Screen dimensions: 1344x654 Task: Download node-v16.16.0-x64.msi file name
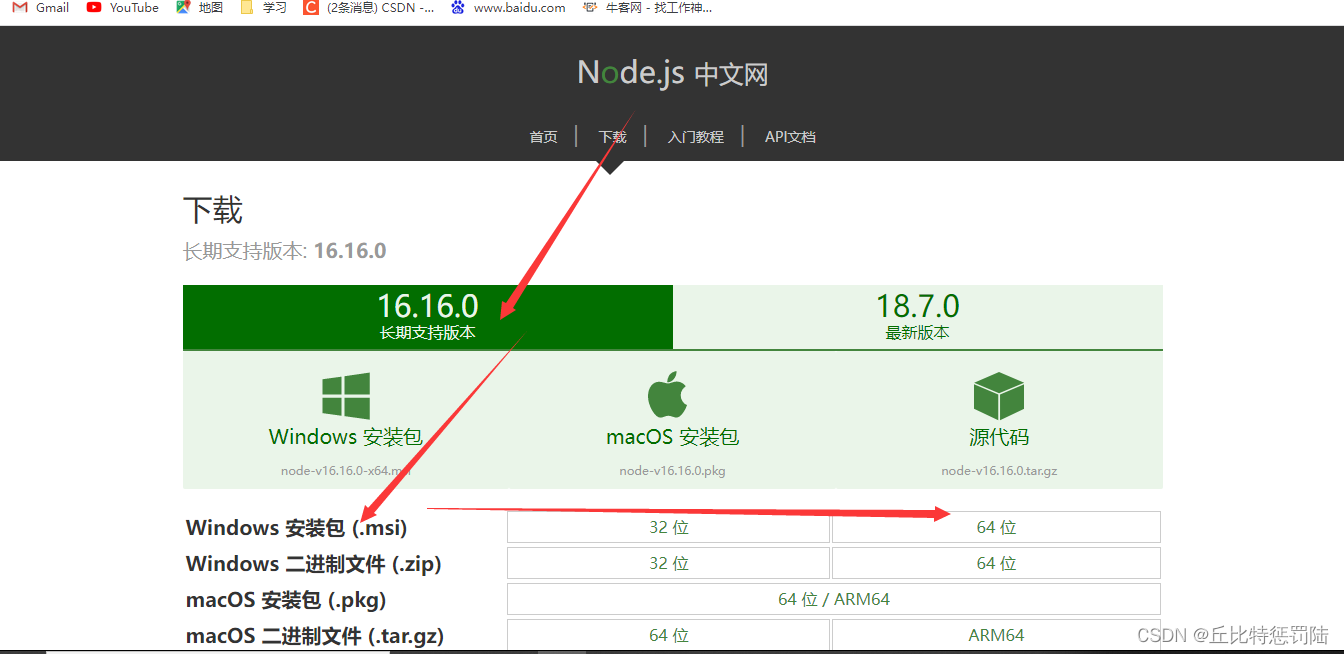346,471
